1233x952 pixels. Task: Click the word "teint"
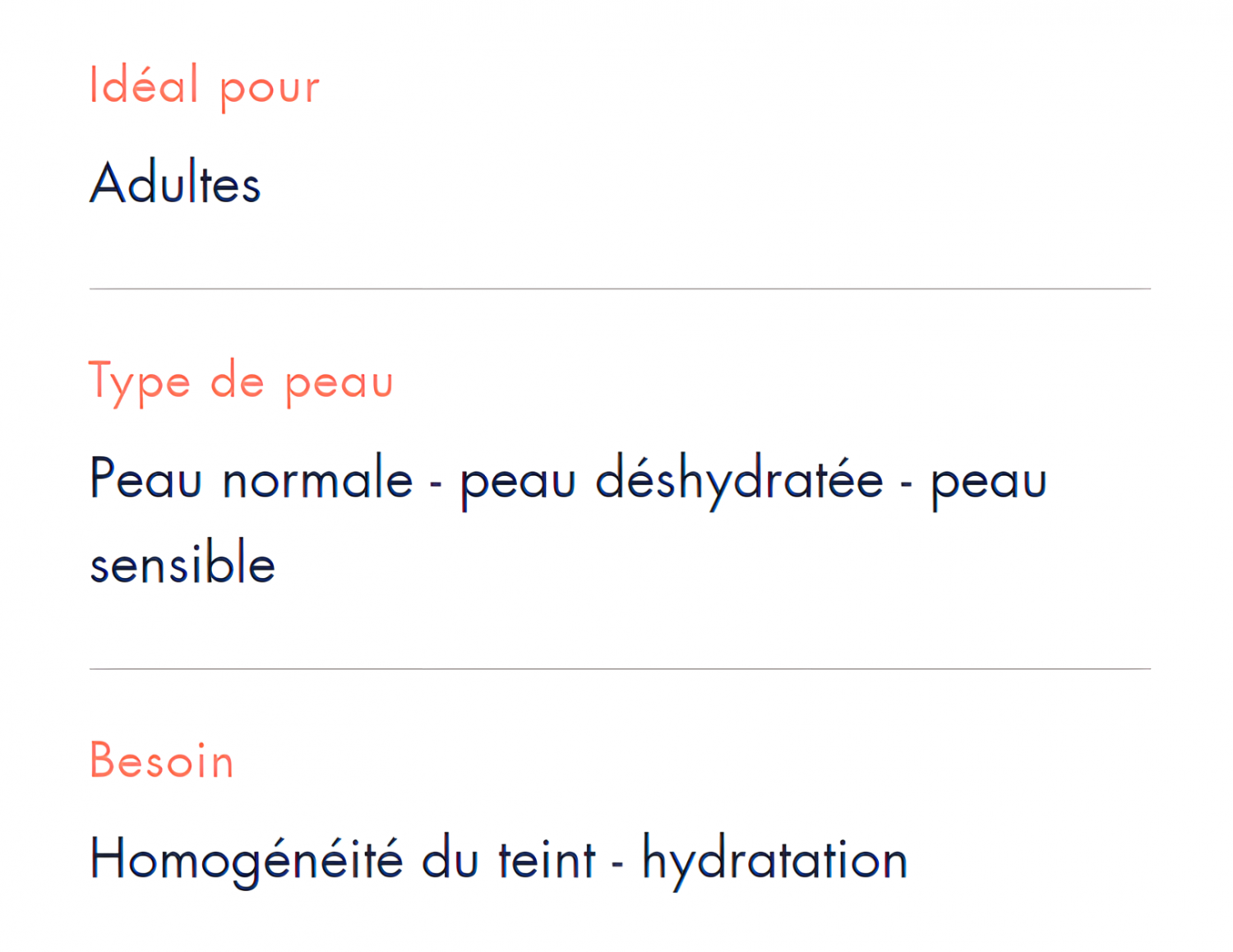(x=547, y=859)
